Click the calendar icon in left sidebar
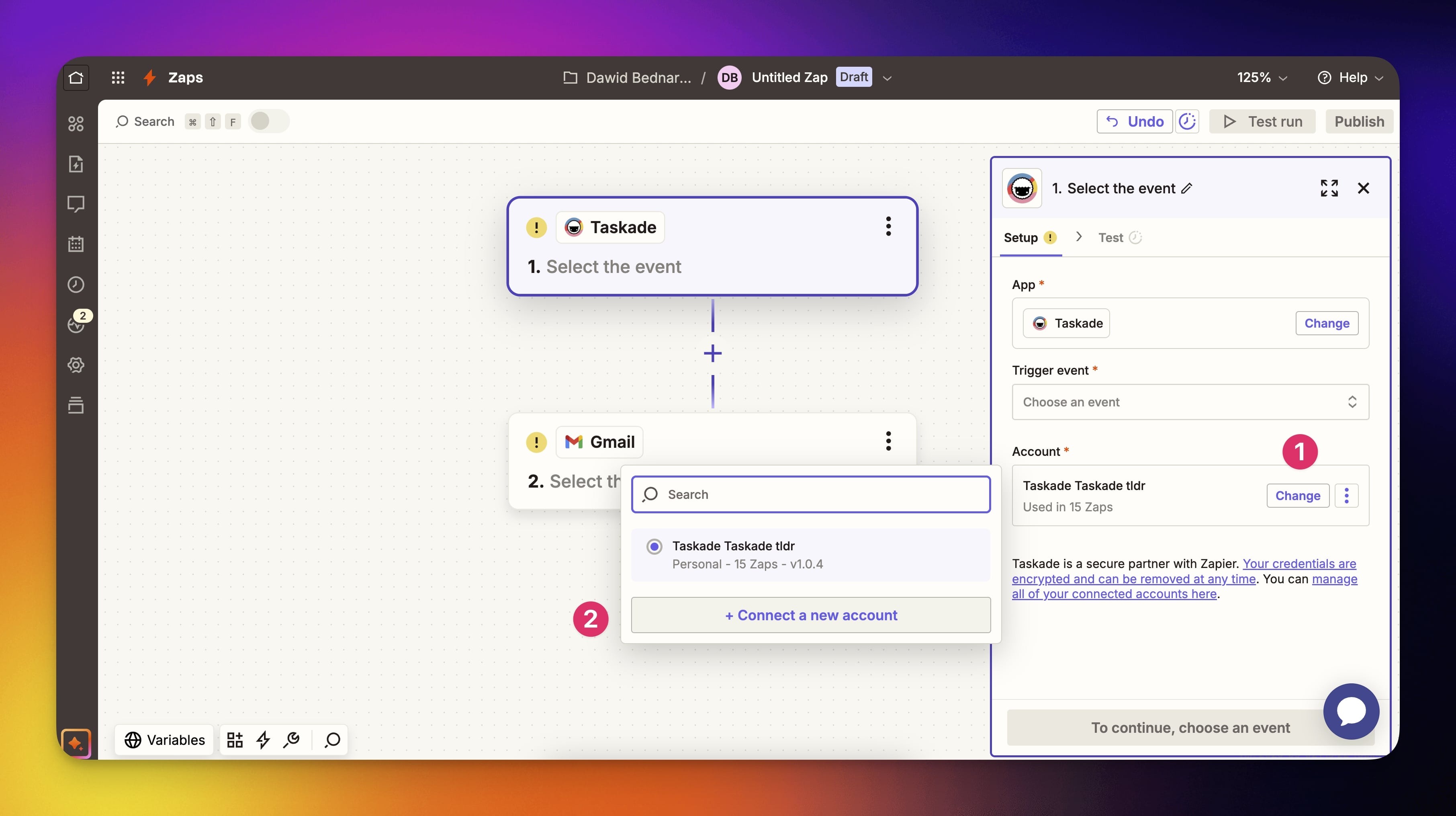Image resolution: width=1456 pixels, height=816 pixels. [76, 244]
